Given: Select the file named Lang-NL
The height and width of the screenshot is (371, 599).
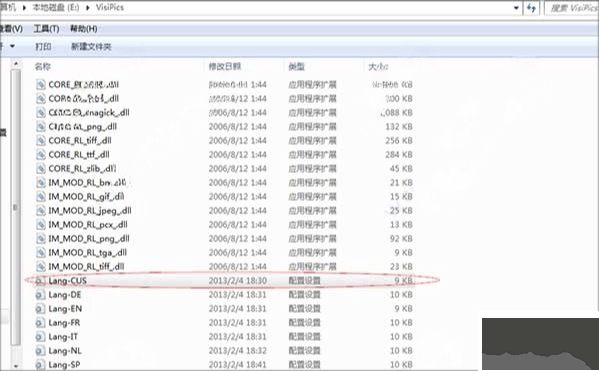Looking at the screenshot, I should tap(65, 351).
